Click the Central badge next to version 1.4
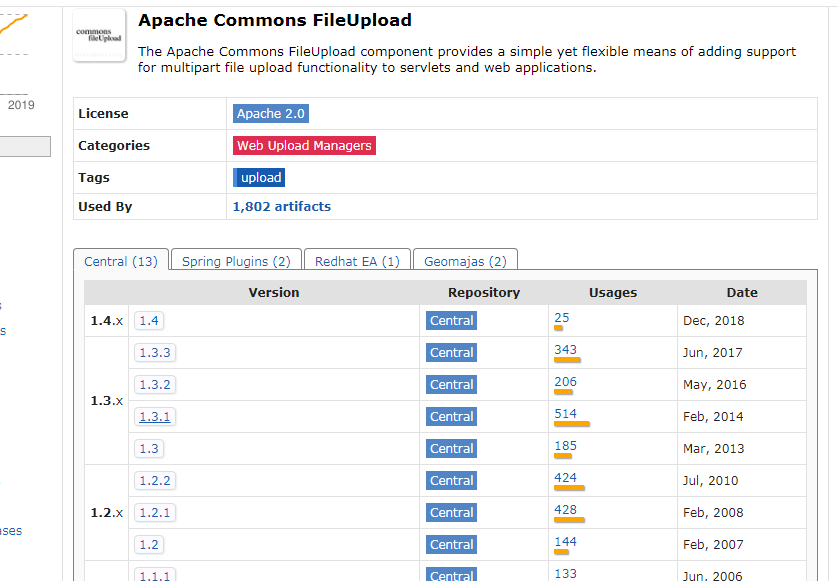838x581 pixels. (x=451, y=320)
